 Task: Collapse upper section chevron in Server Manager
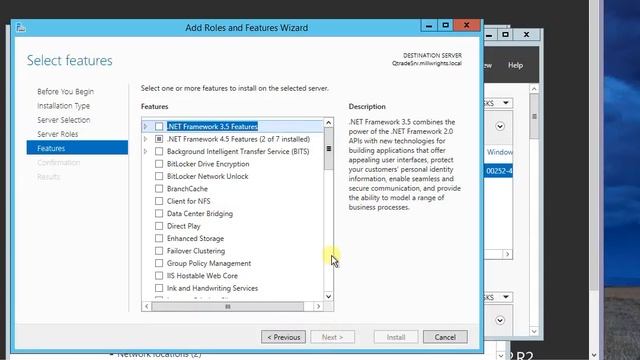point(500,126)
